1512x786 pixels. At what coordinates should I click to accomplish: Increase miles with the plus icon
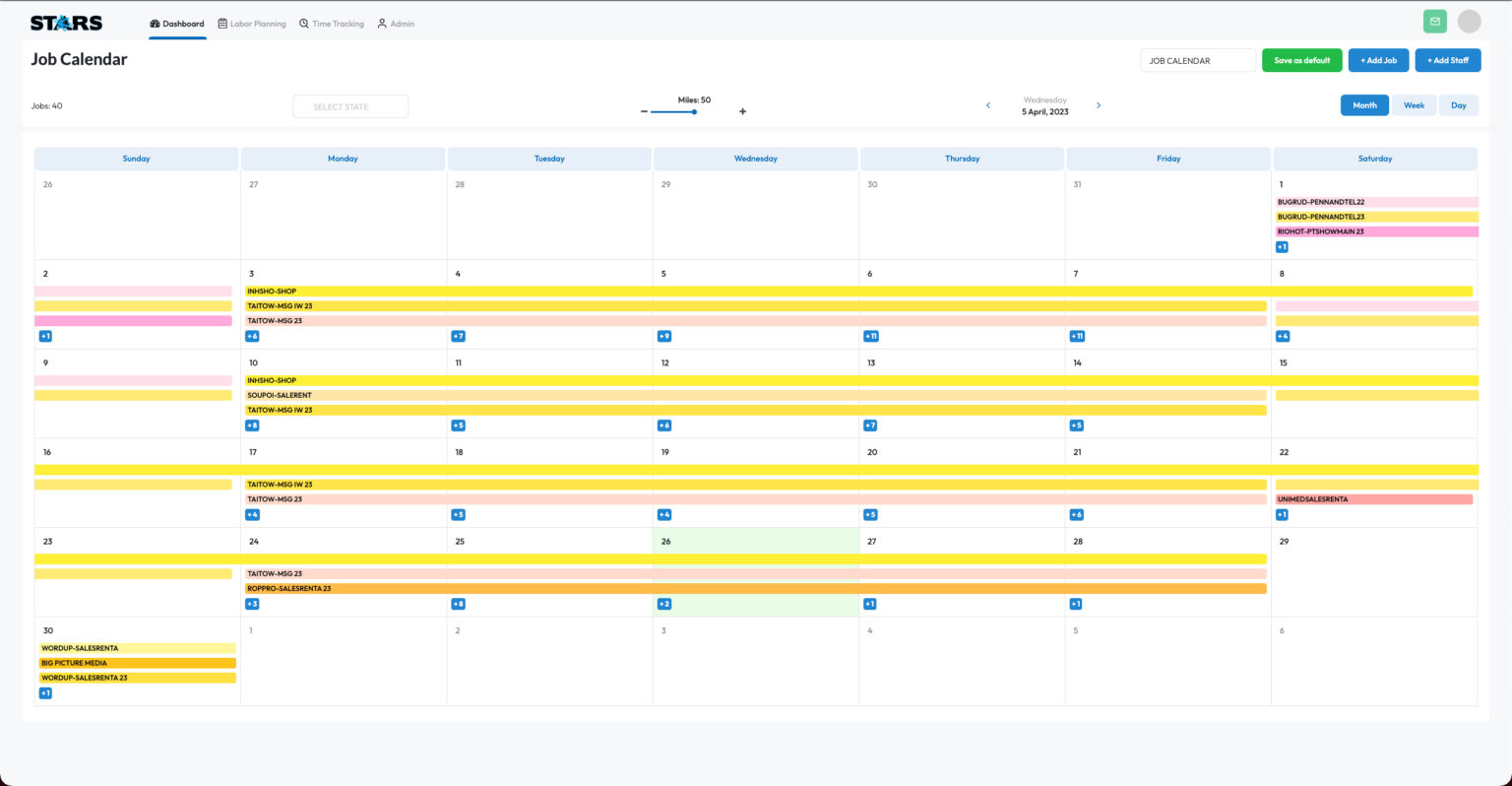[742, 111]
